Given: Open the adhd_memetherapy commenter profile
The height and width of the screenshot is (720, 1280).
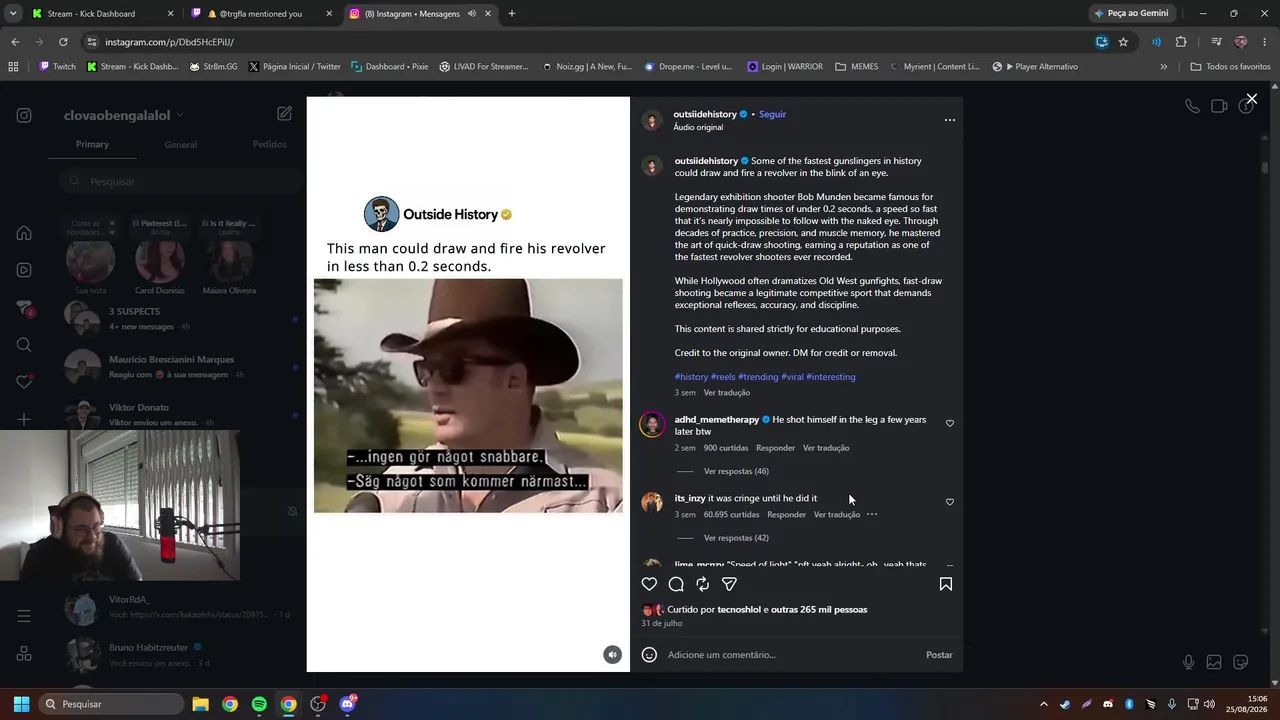Looking at the screenshot, I should [x=716, y=420].
